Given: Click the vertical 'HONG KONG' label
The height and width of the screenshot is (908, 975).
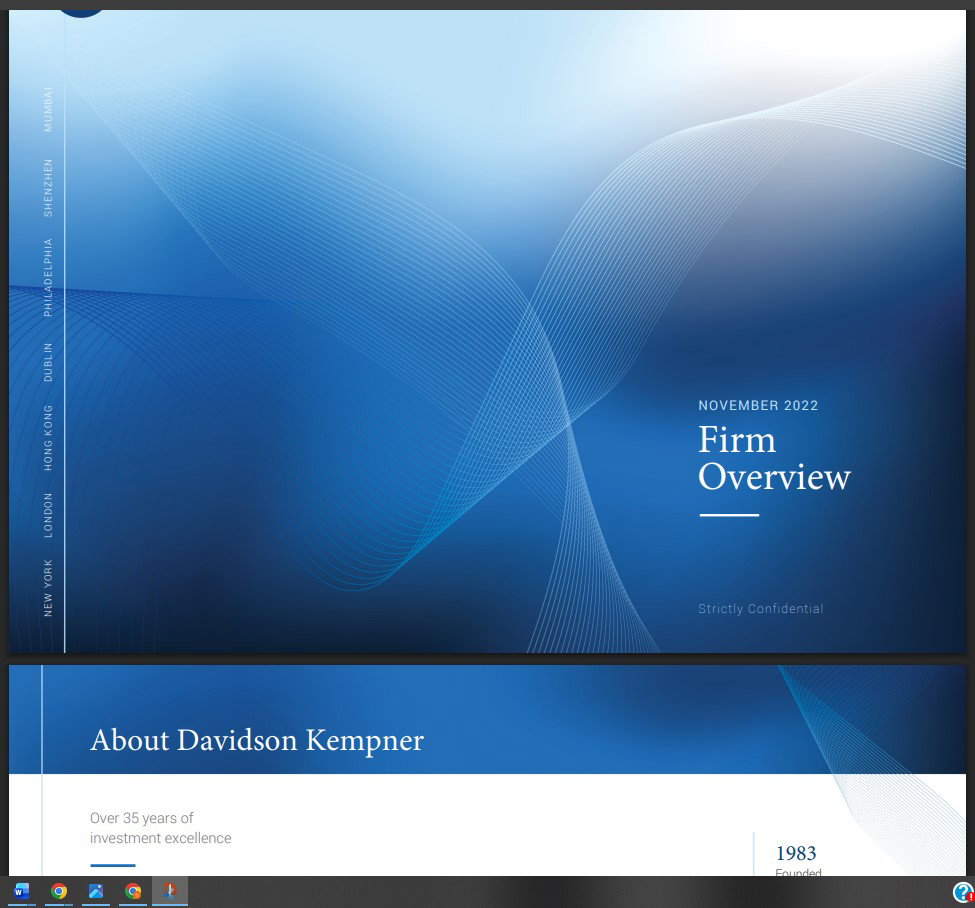Looking at the screenshot, I should [x=48, y=437].
